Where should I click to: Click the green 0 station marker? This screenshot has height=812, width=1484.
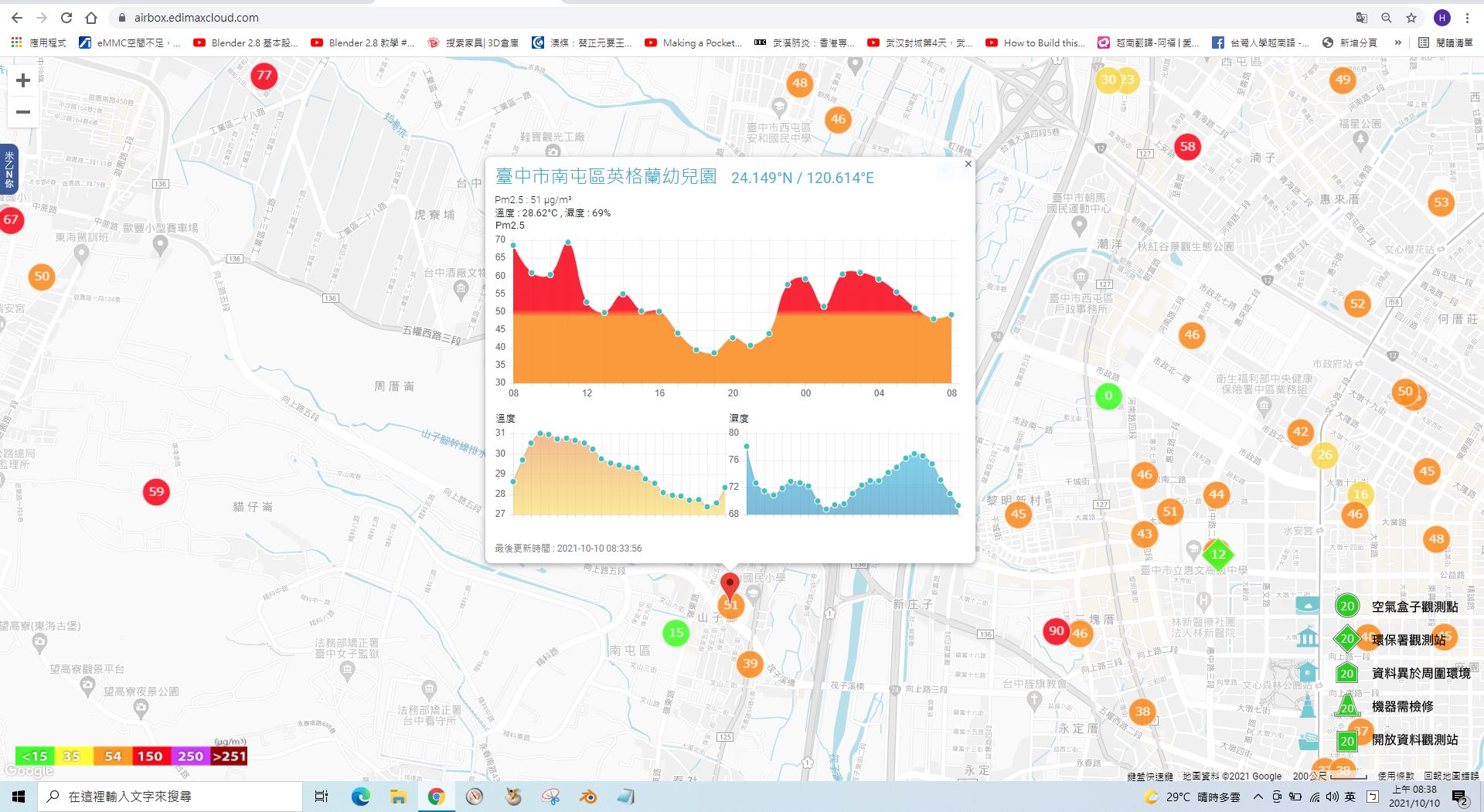point(1108,396)
